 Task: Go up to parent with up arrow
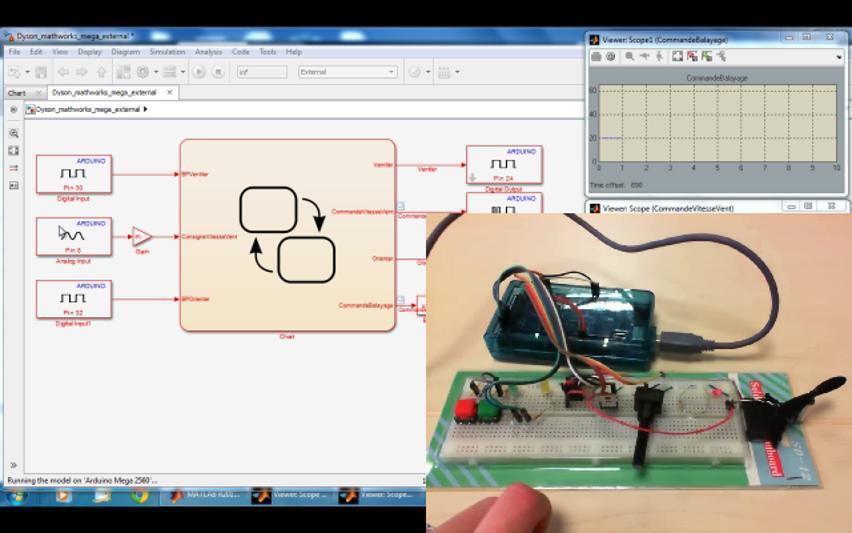(102, 72)
